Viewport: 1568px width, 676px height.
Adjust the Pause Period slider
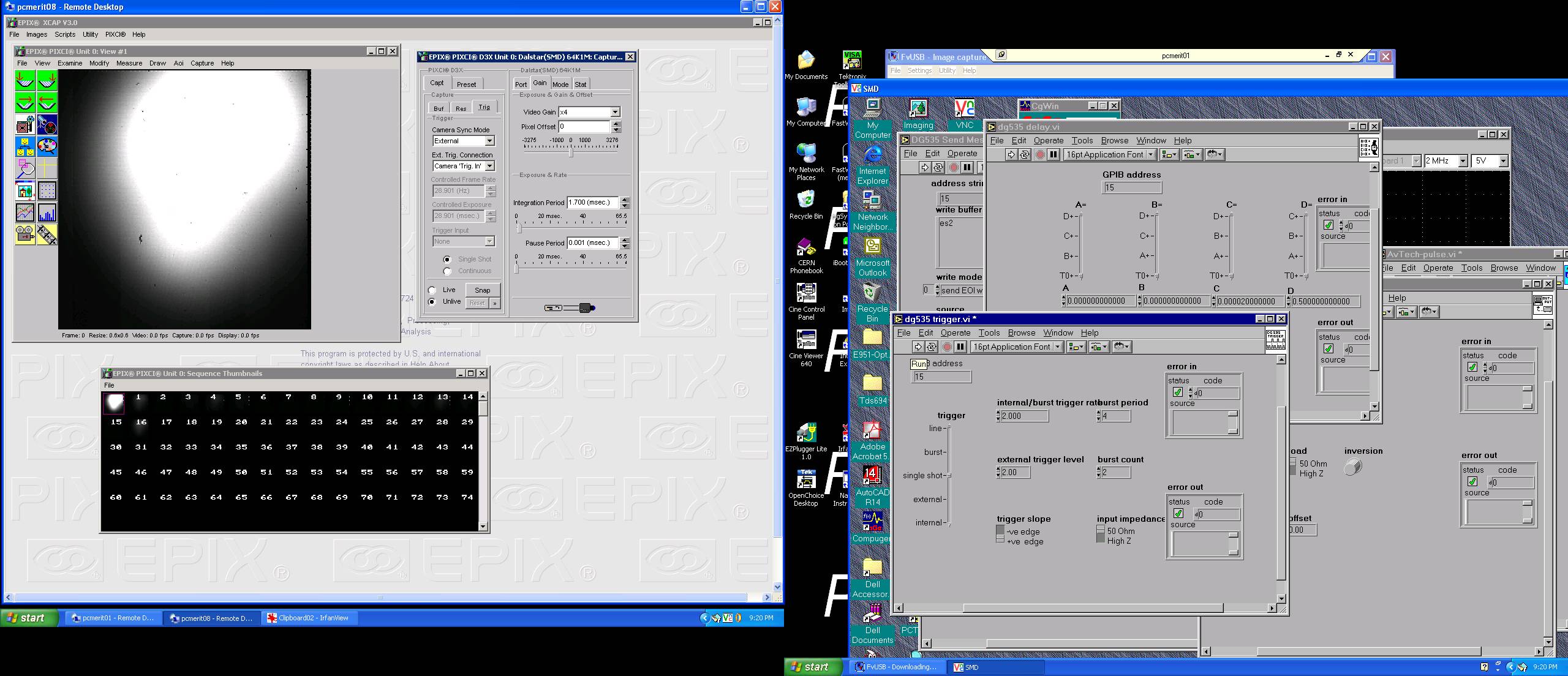pyautogui.click(x=516, y=268)
